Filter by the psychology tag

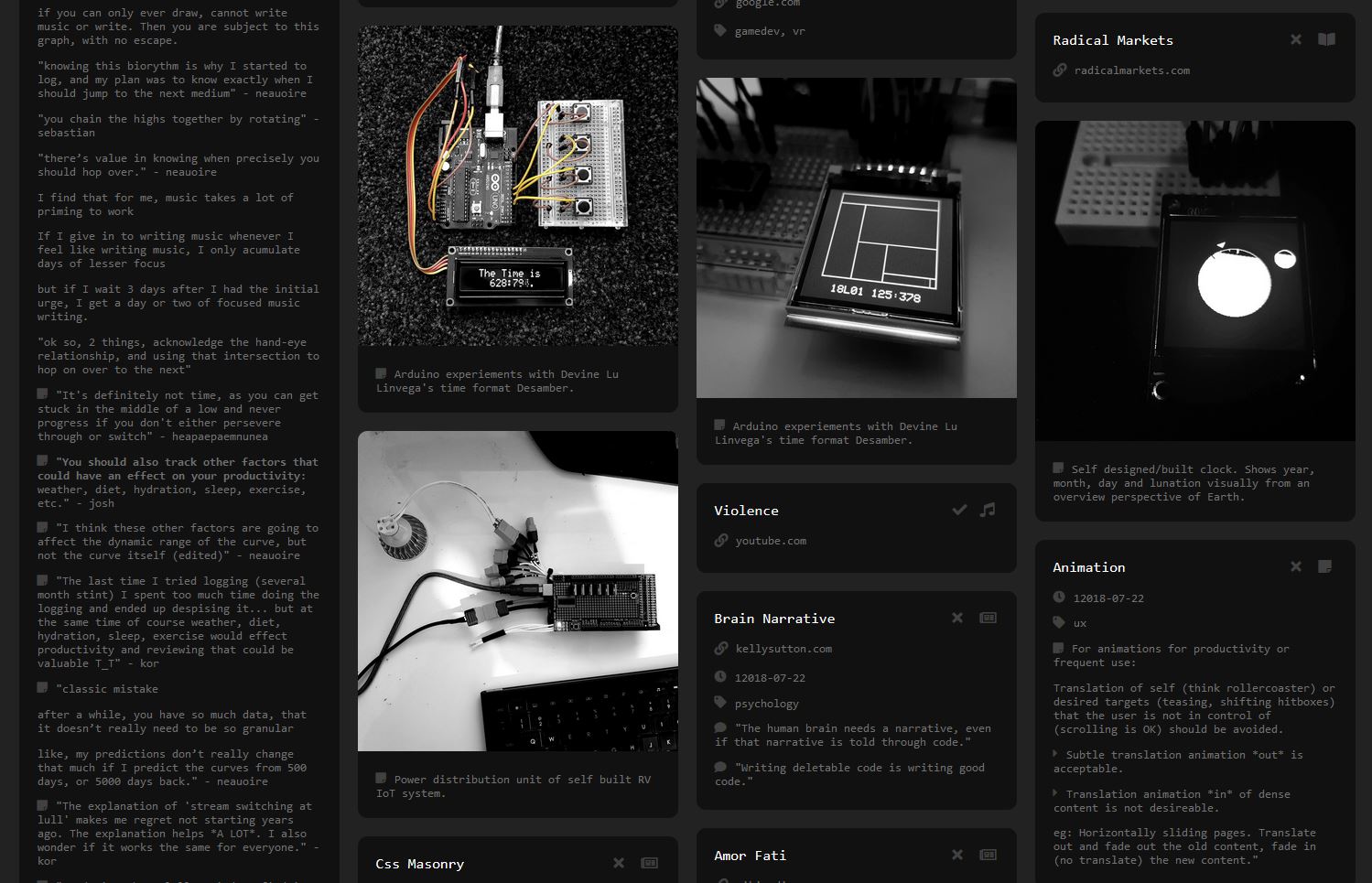pos(766,704)
